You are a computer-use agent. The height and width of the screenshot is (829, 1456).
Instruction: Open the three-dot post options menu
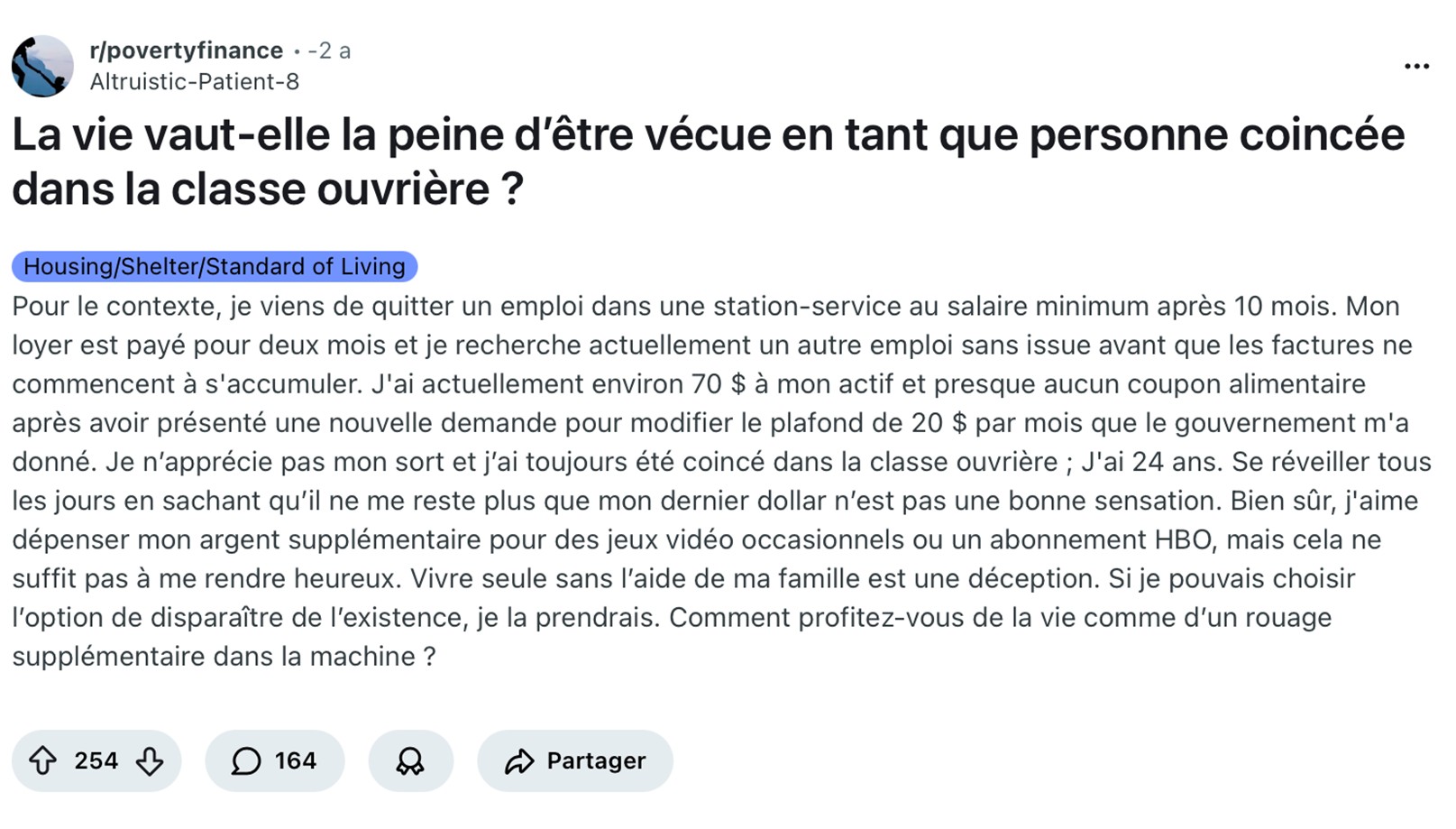coord(1416,66)
